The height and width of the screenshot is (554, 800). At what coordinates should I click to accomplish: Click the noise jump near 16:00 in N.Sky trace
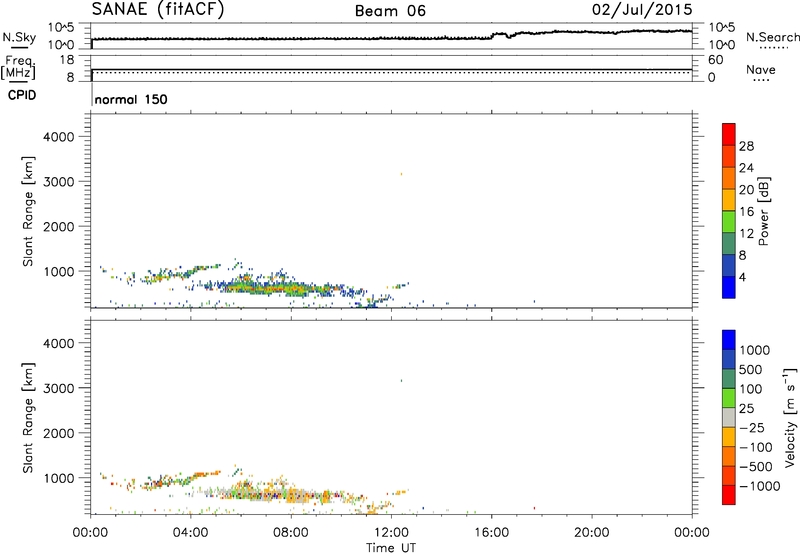coord(493,35)
